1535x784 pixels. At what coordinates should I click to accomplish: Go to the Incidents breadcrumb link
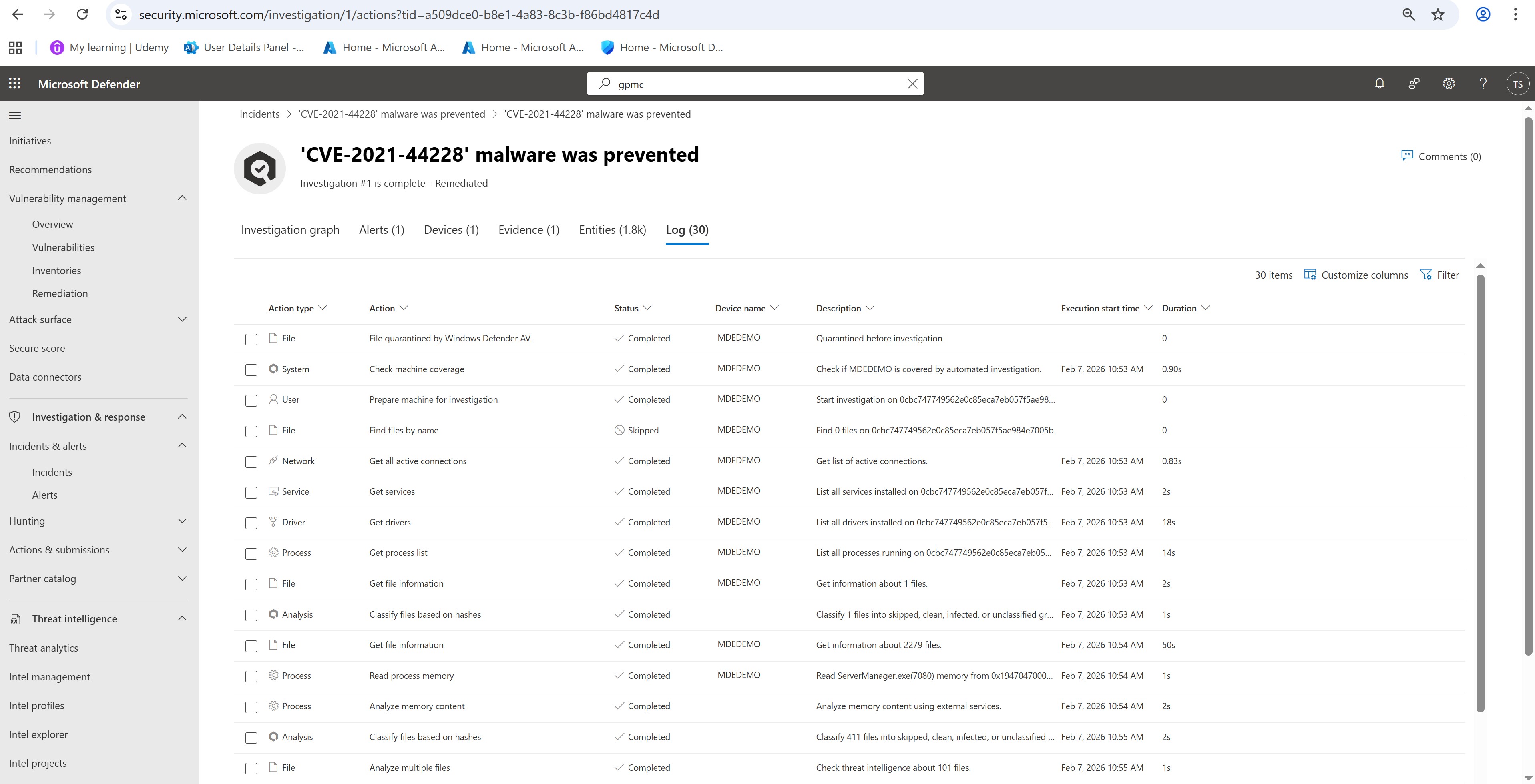[x=259, y=114]
